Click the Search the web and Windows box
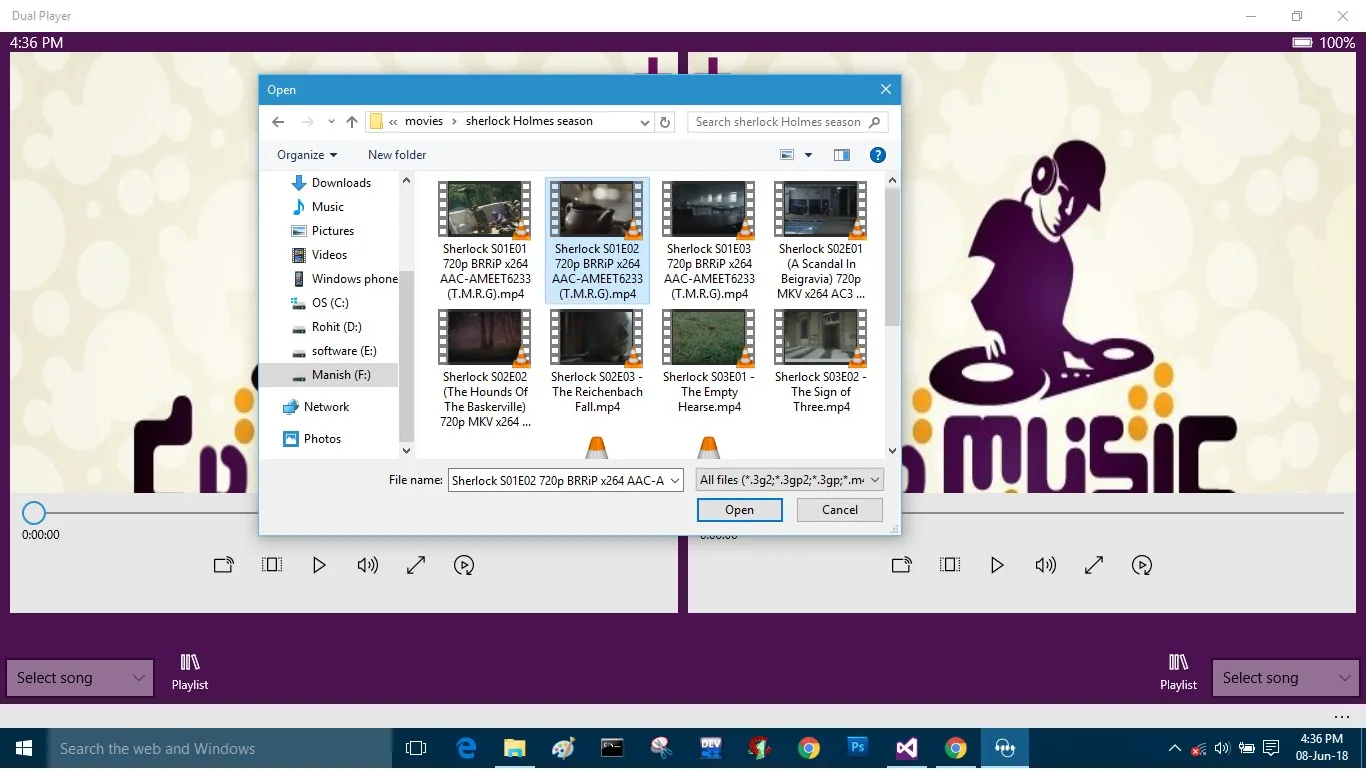 [220, 748]
